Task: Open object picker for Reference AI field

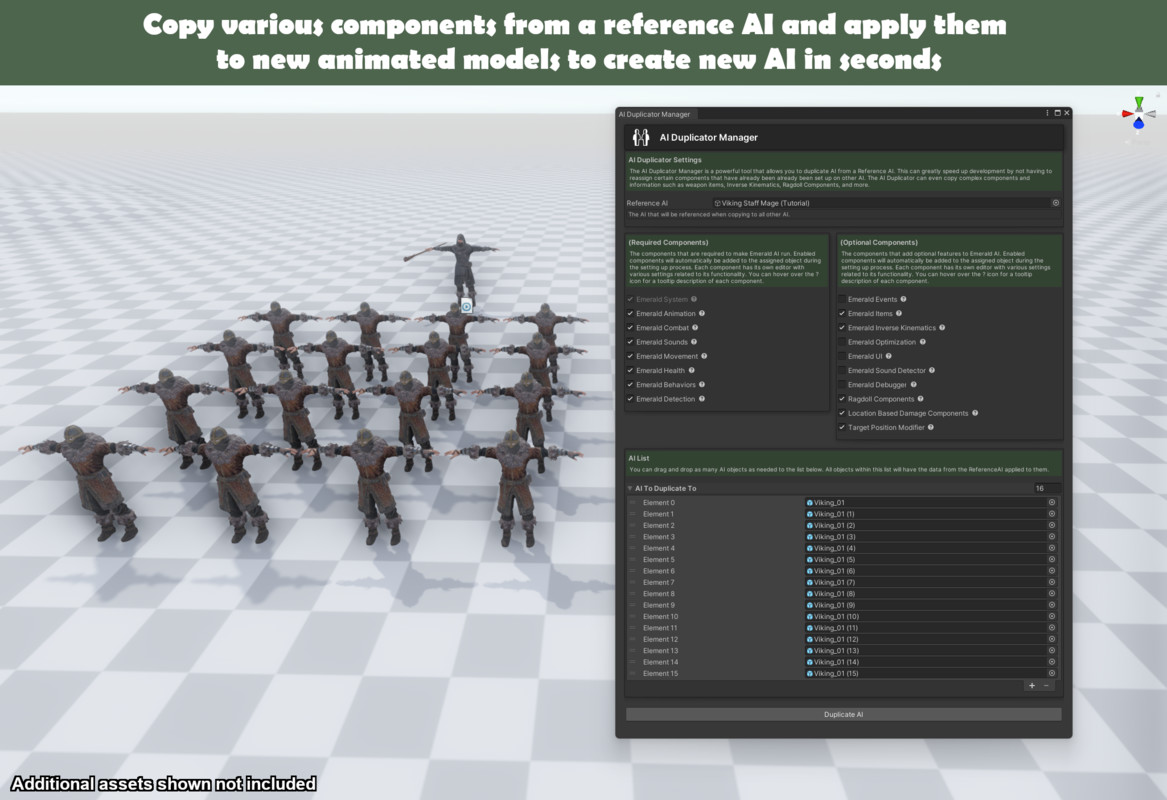Action: pos(1055,203)
